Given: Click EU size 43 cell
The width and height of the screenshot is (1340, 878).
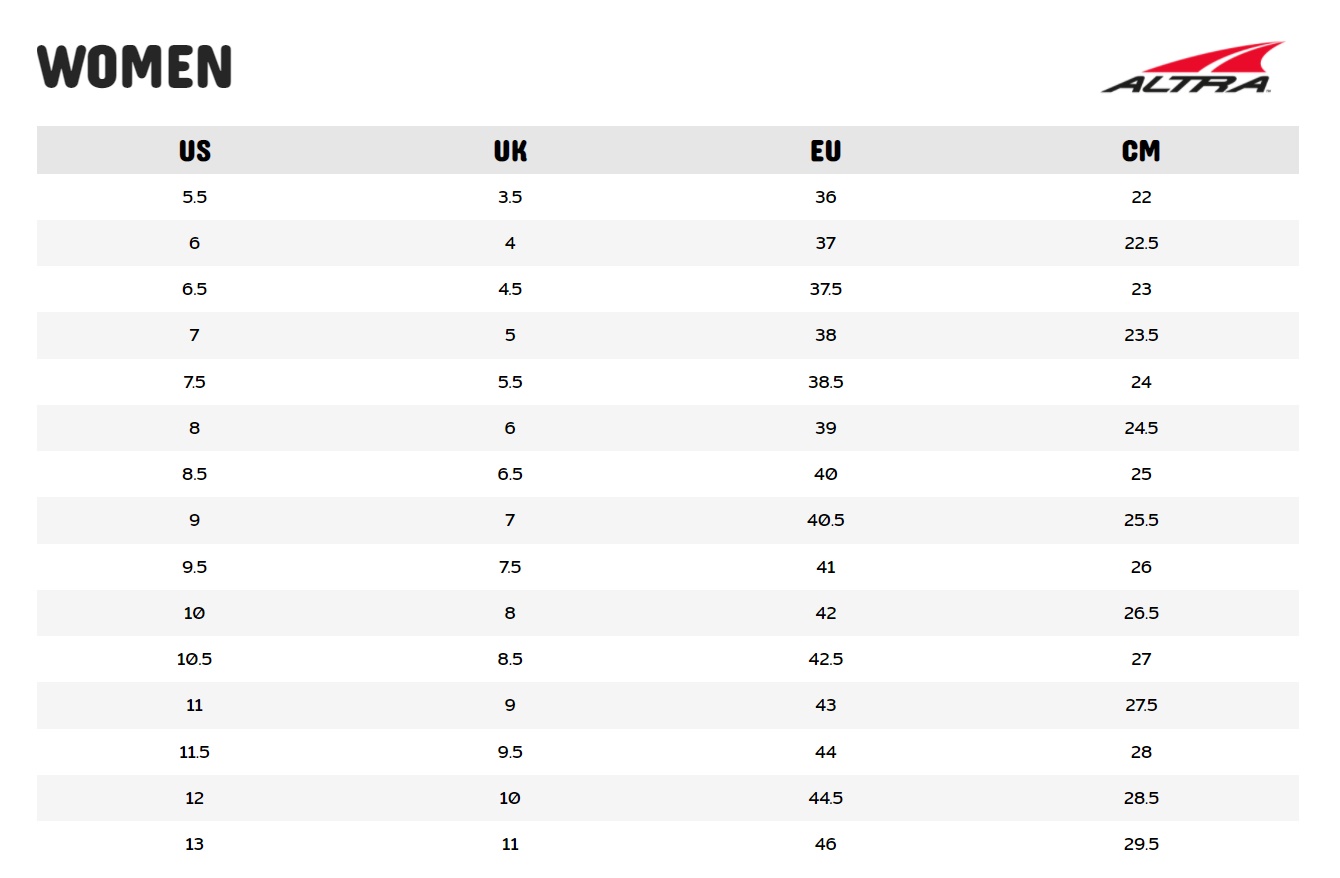Looking at the screenshot, I should [x=825, y=705].
